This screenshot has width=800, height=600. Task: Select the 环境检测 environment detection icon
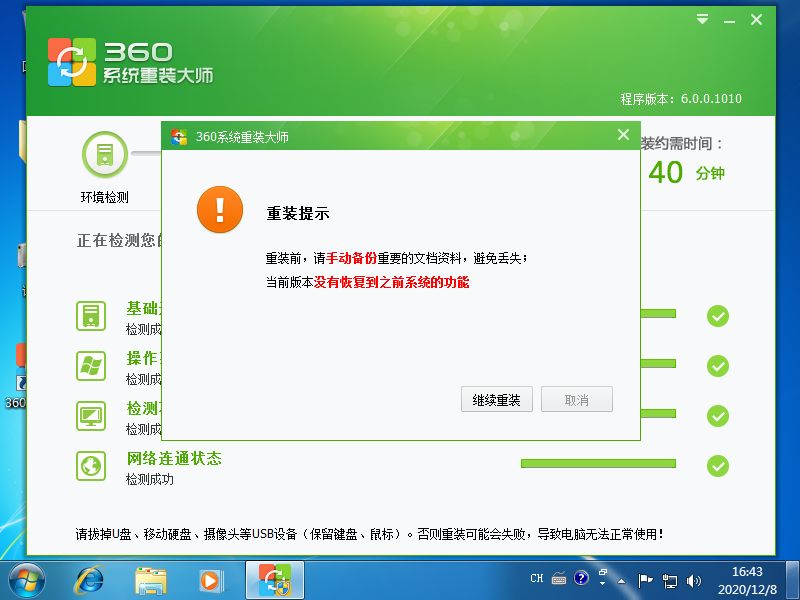103,155
